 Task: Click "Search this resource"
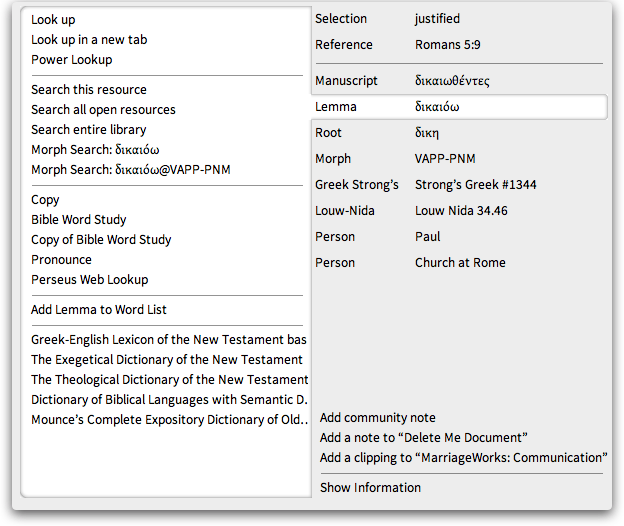[x=89, y=90]
